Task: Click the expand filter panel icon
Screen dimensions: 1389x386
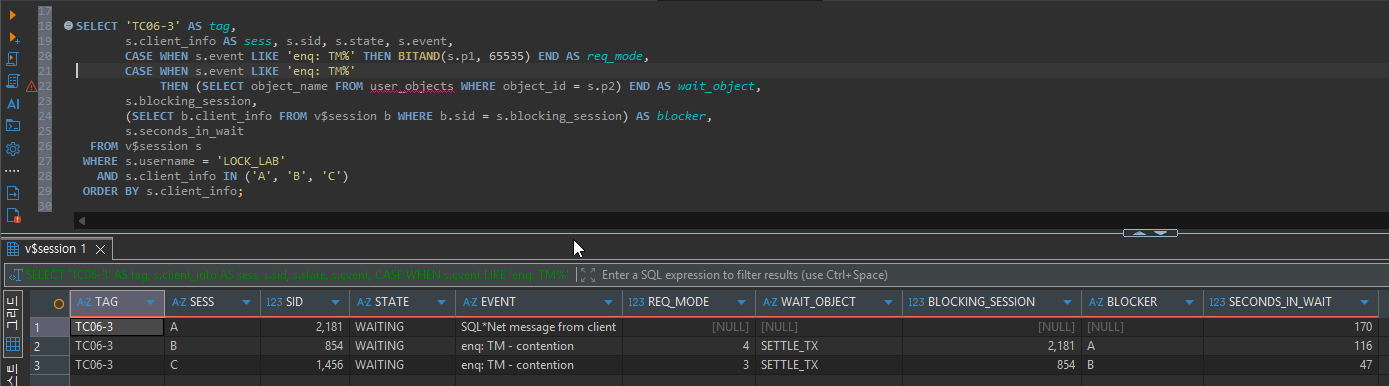Action: [587, 274]
